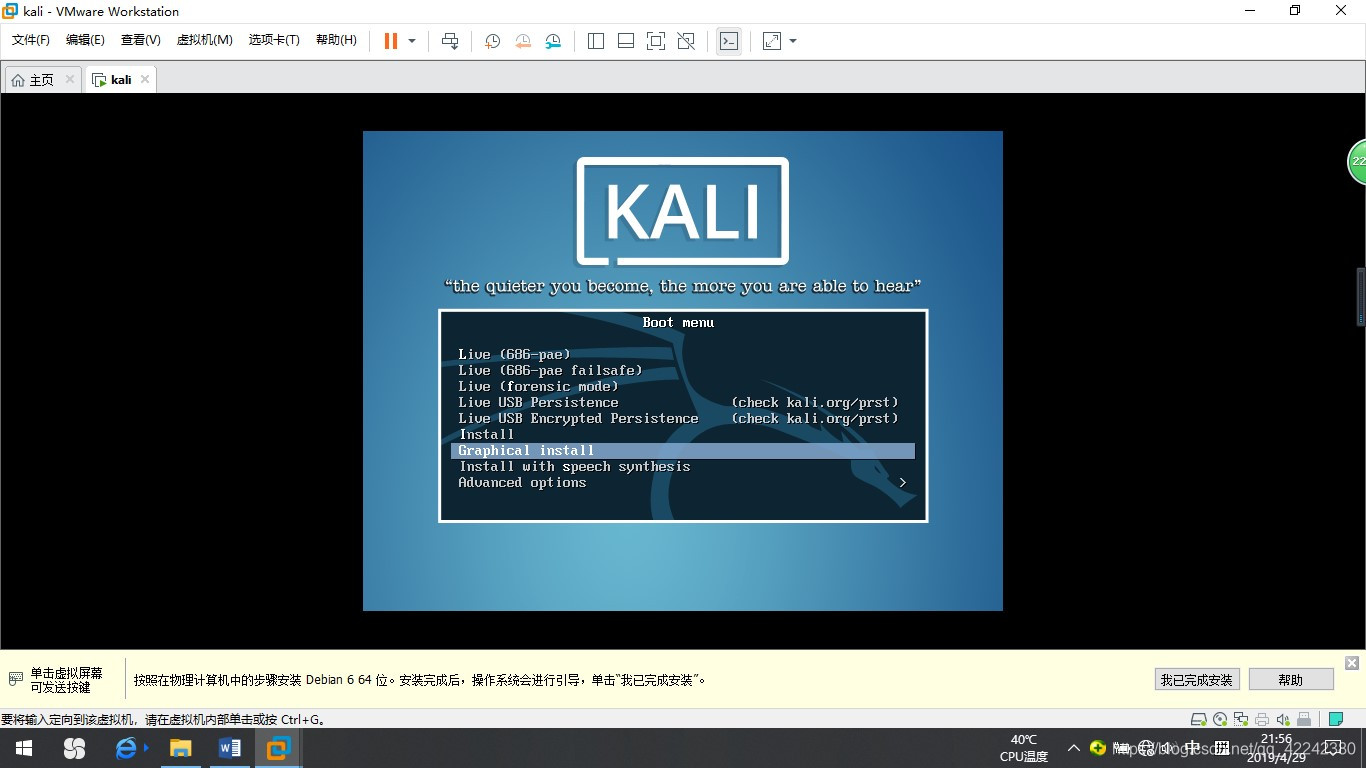Toggle the console view toolbar button
Viewport: 1366px width, 768px height.
[x=729, y=41]
